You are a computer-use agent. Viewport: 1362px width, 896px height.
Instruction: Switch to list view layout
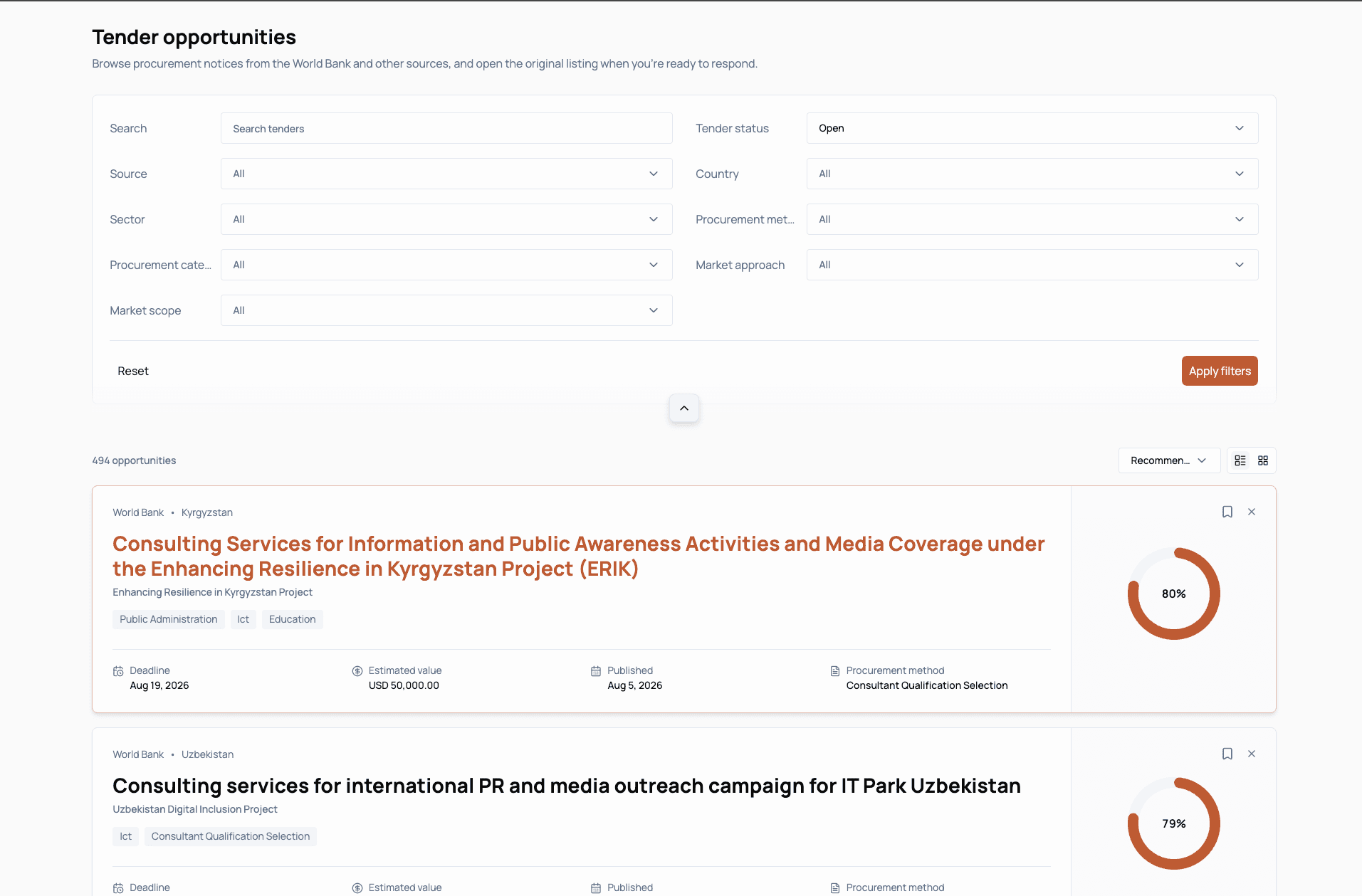coord(1240,460)
